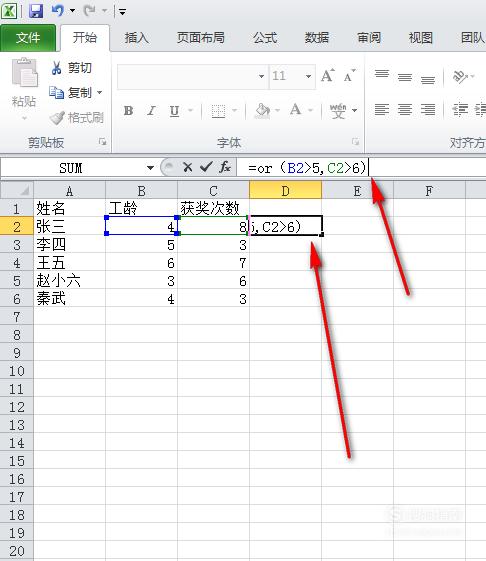Open the Customize Quick Access Toolbar dropdown
The width and height of the screenshot is (486, 561).
point(122,12)
